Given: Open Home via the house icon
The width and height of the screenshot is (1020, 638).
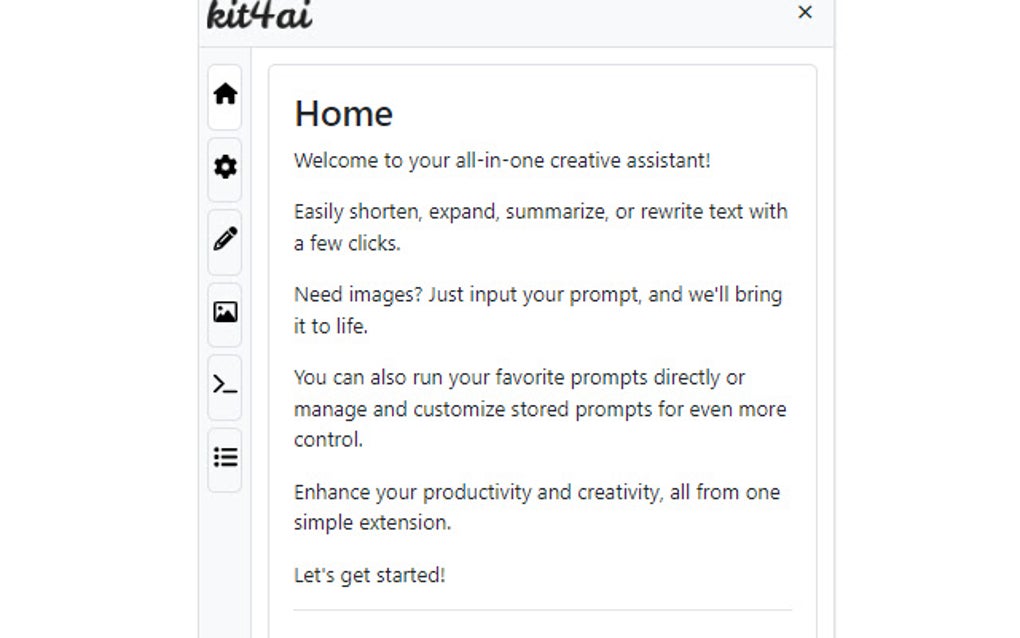Looking at the screenshot, I should click(224, 97).
